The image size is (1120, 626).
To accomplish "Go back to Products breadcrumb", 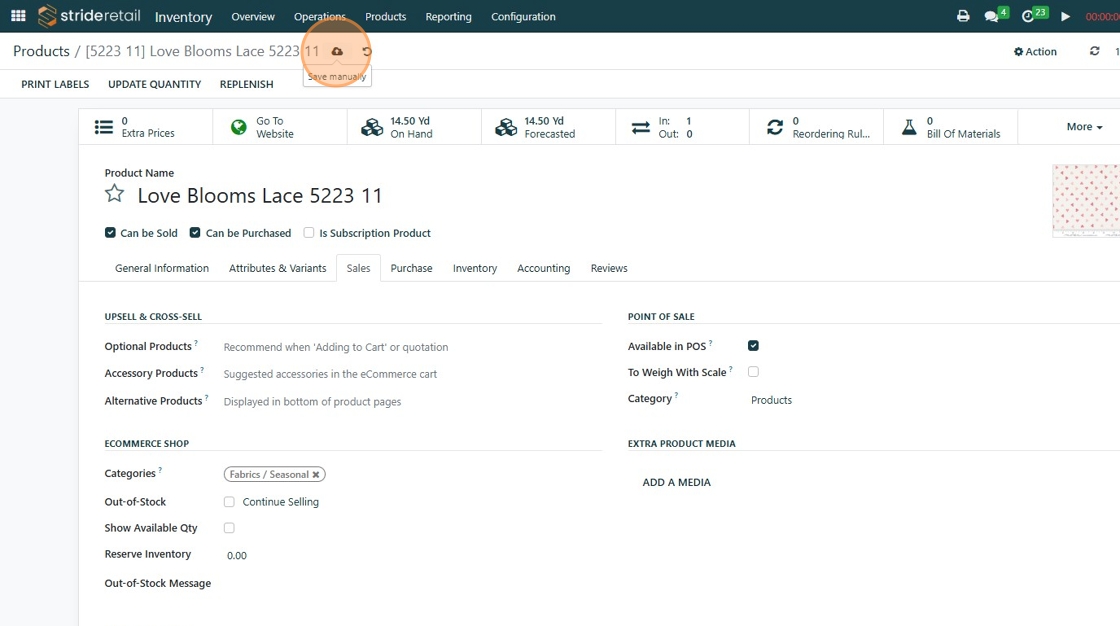I will [x=41, y=51].
